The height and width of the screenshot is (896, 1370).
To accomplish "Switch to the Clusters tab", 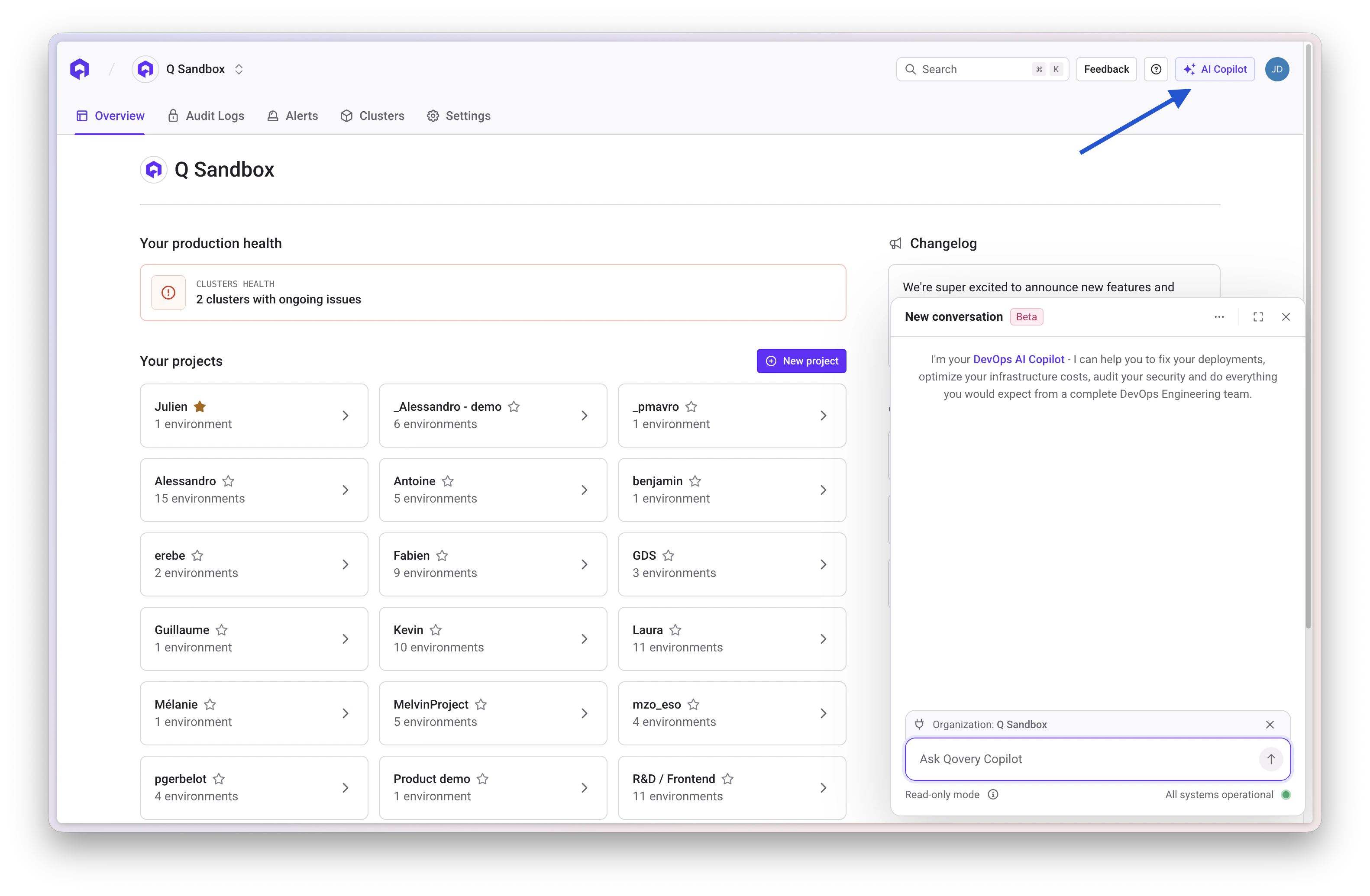I will pyautogui.click(x=372, y=116).
